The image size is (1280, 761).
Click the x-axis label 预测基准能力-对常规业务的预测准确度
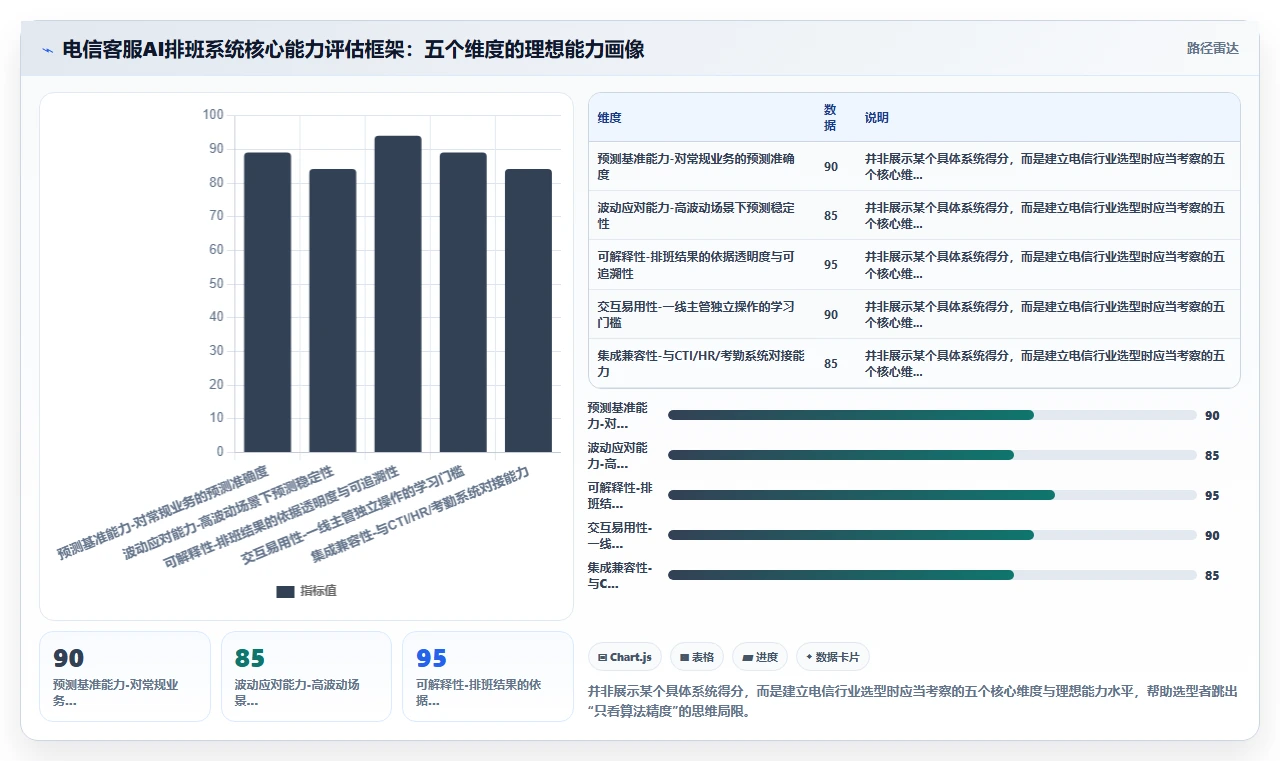[163, 512]
